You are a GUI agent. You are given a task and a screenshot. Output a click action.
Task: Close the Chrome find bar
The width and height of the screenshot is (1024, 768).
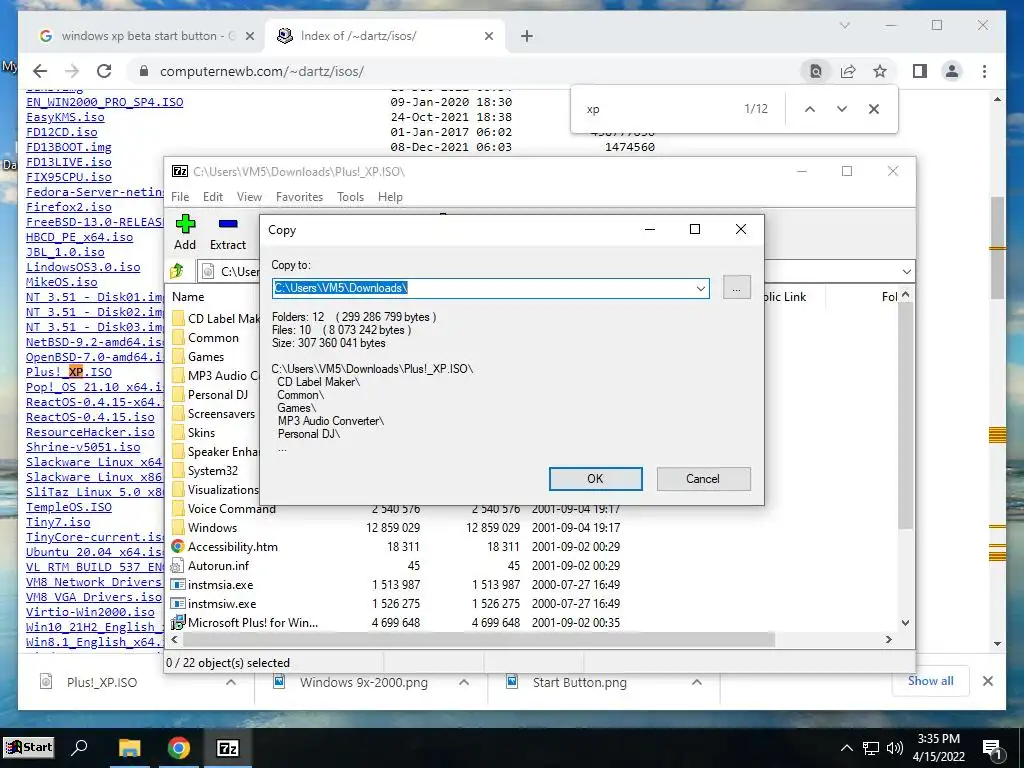[x=874, y=109]
